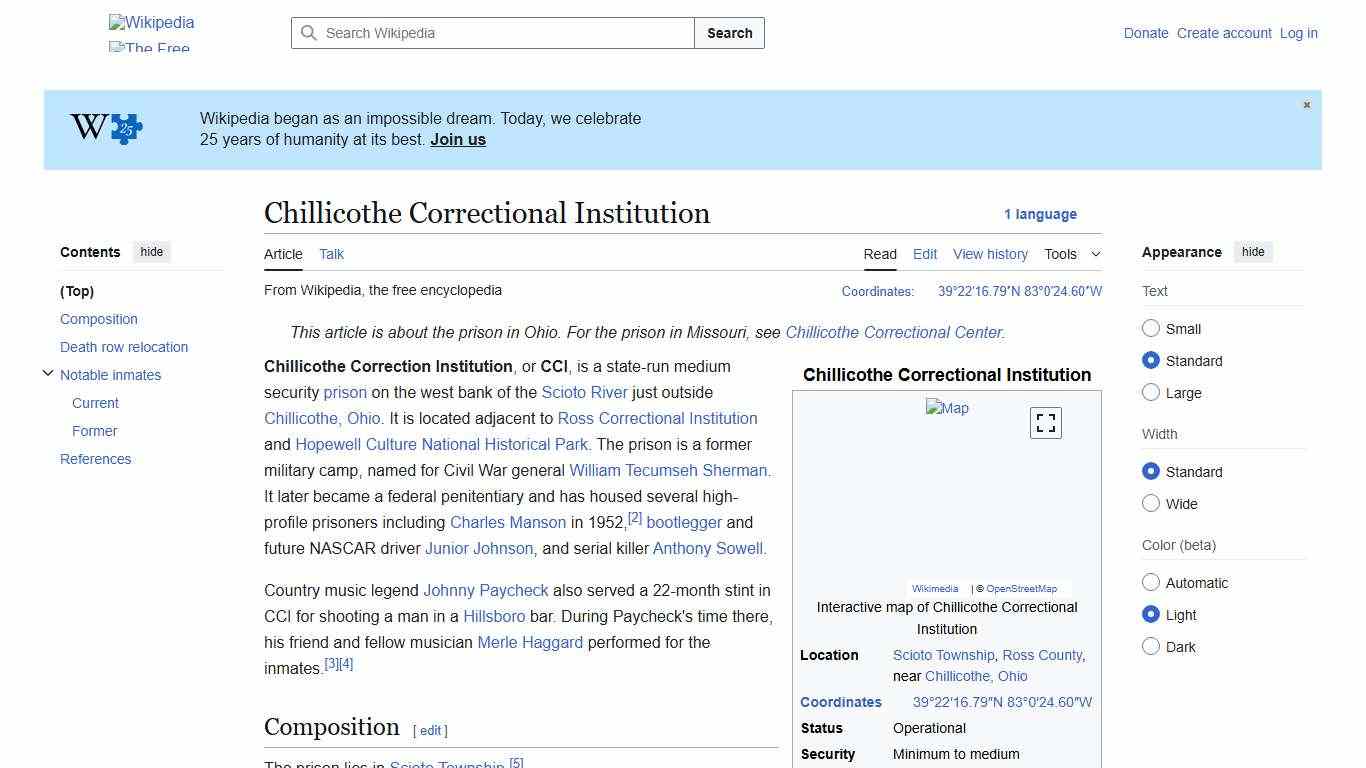The height and width of the screenshot is (768, 1366).
Task: Open the Donate page
Action: point(1146,33)
